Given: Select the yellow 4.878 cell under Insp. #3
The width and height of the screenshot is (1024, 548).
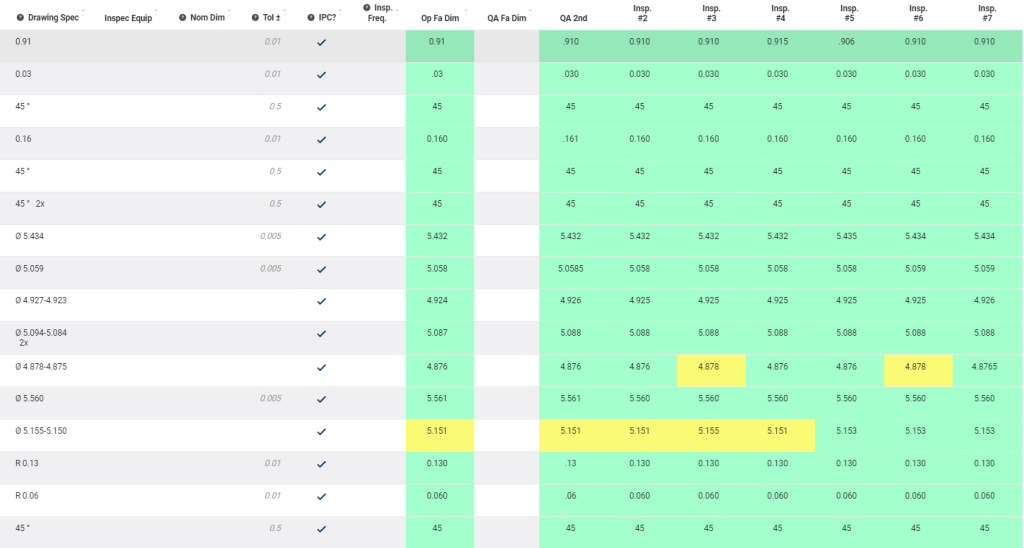Looking at the screenshot, I should (x=711, y=367).
